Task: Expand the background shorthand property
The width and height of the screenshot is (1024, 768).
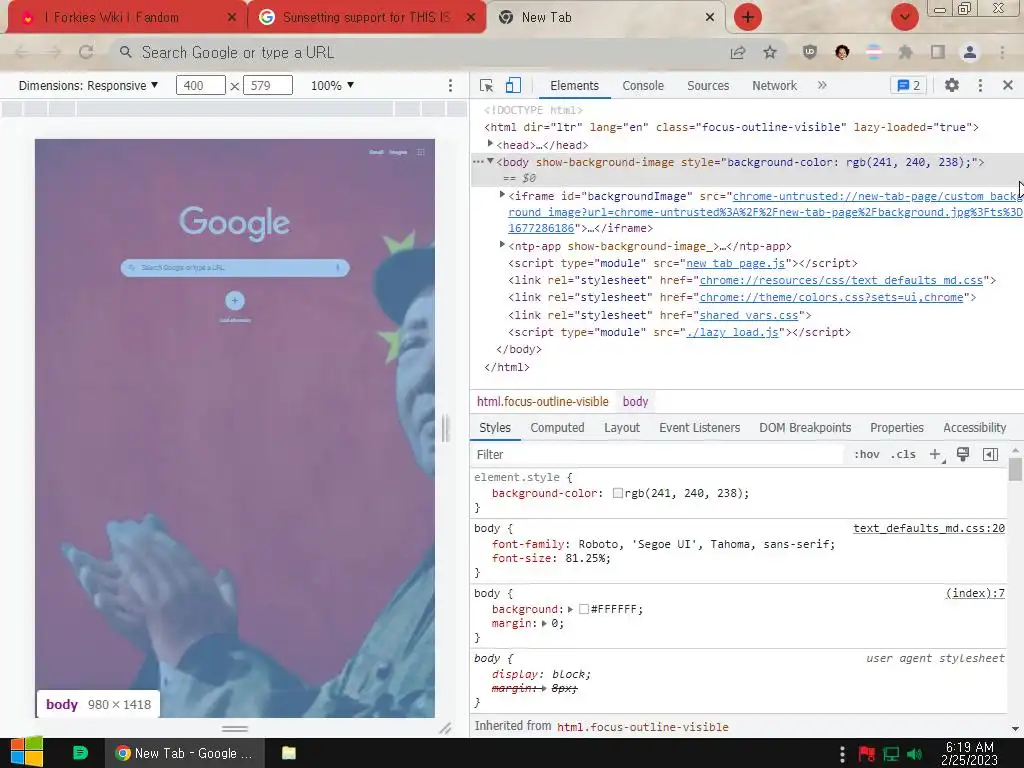Action: pyautogui.click(x=570, y=609)
